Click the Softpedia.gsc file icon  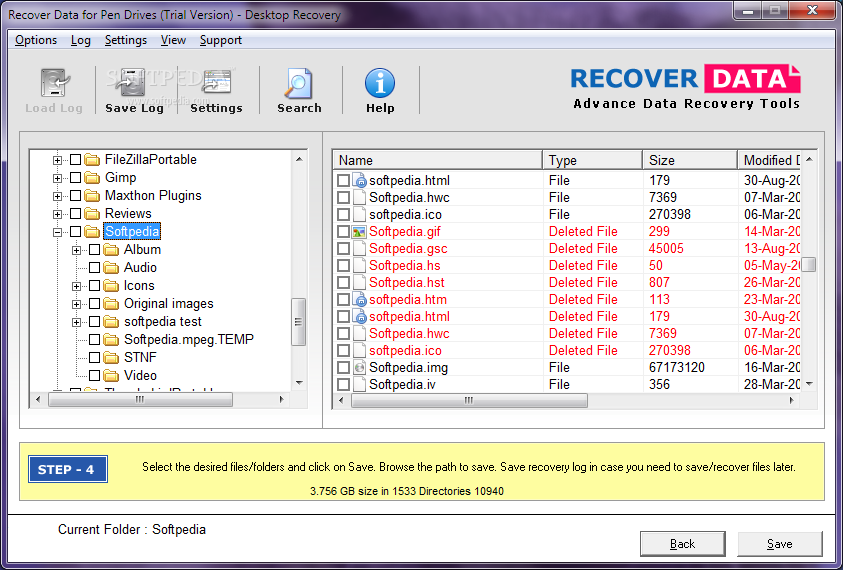click(x=359, y=248)
